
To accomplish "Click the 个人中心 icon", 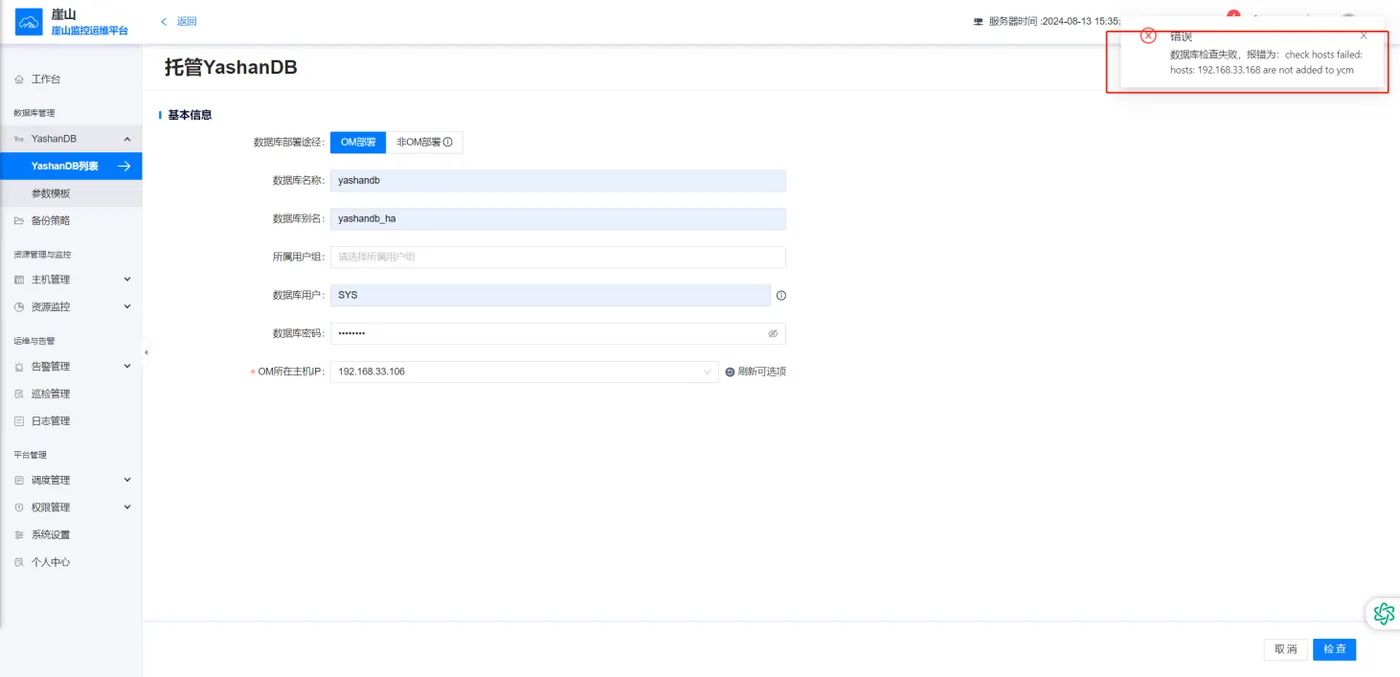I will pos(19,562).
